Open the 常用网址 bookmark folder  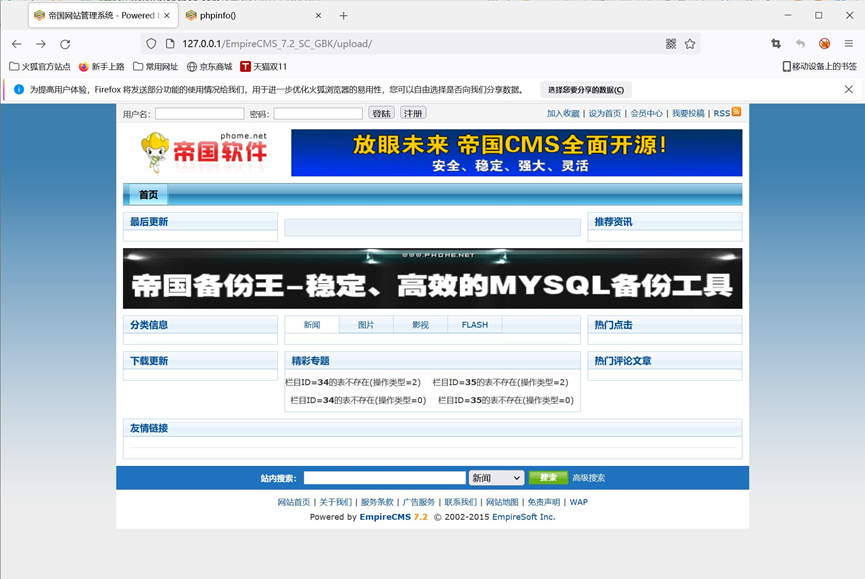(156, 67)
